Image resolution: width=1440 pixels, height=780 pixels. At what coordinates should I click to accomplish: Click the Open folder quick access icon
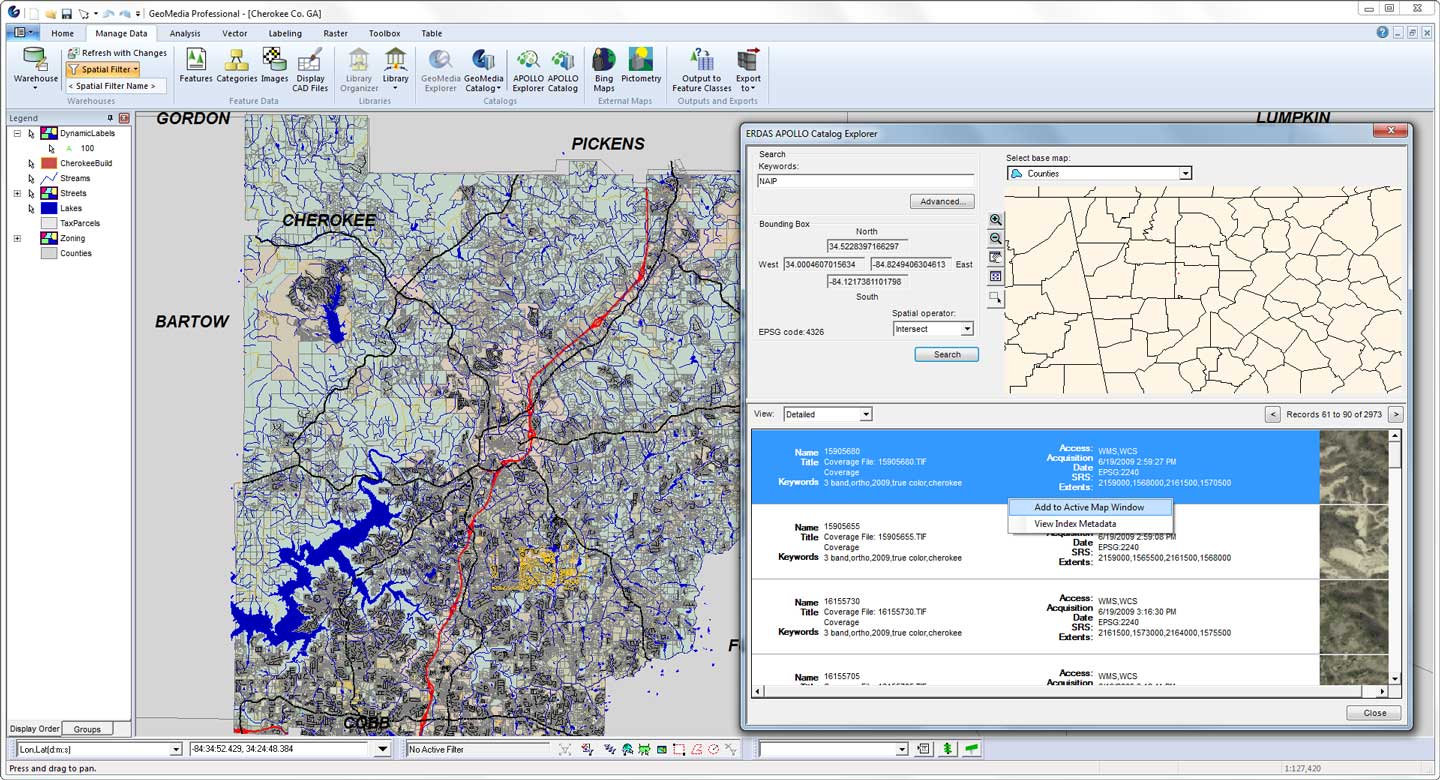[50, 13]
